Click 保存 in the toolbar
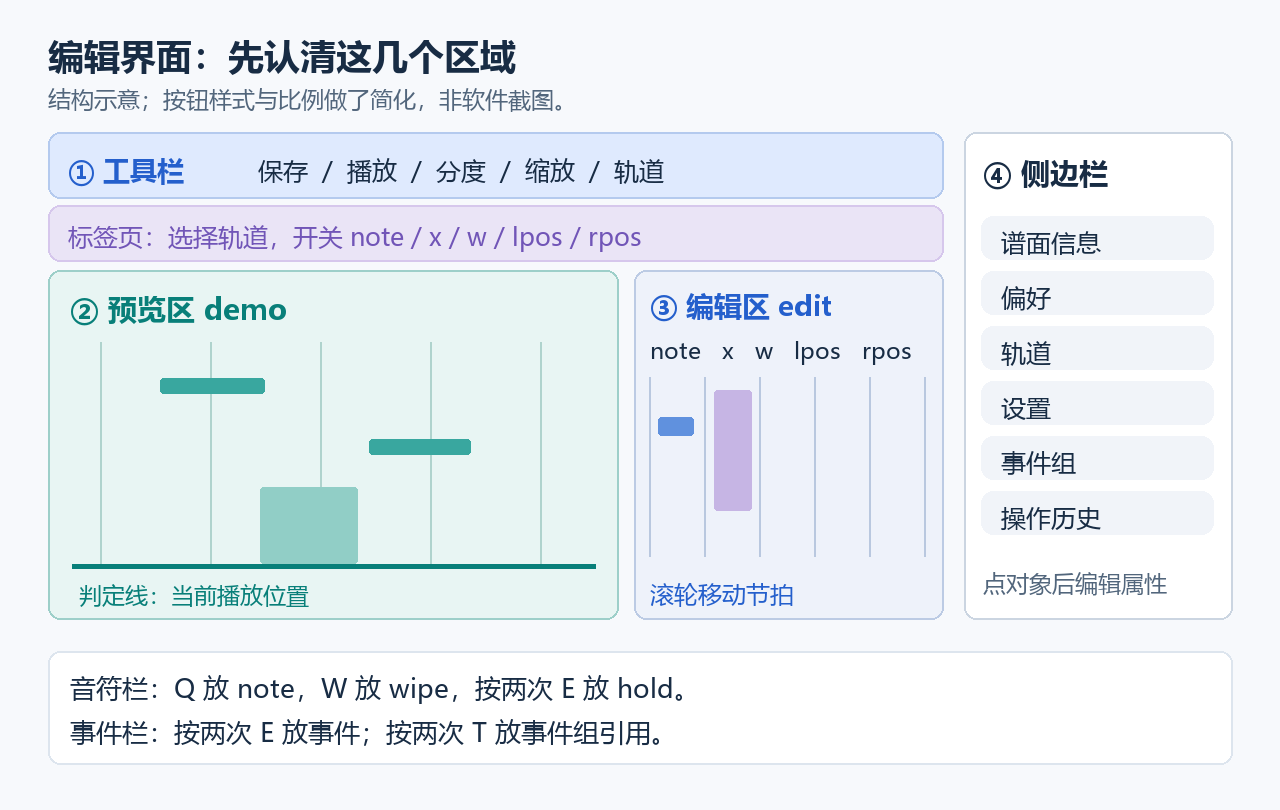The width and height of the screenshot is (1280, 810). (x=283, y=172)
